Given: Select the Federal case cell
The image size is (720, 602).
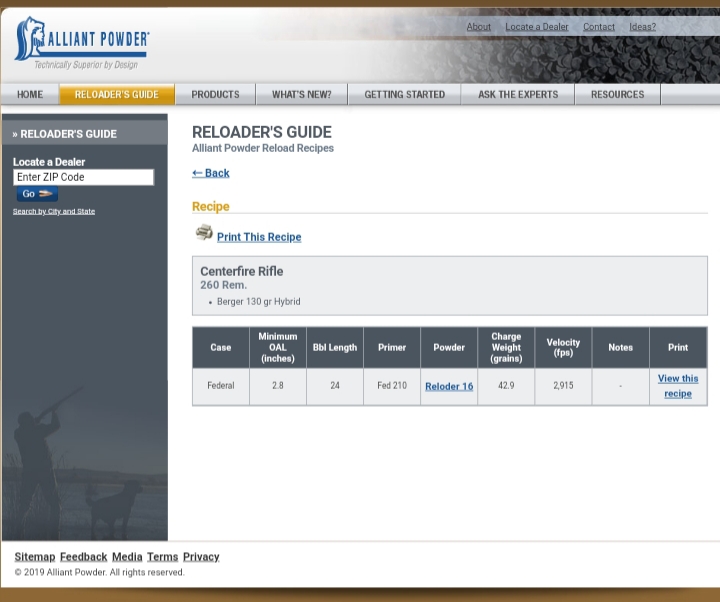Looking at the screenshot, I should (221, 386).
